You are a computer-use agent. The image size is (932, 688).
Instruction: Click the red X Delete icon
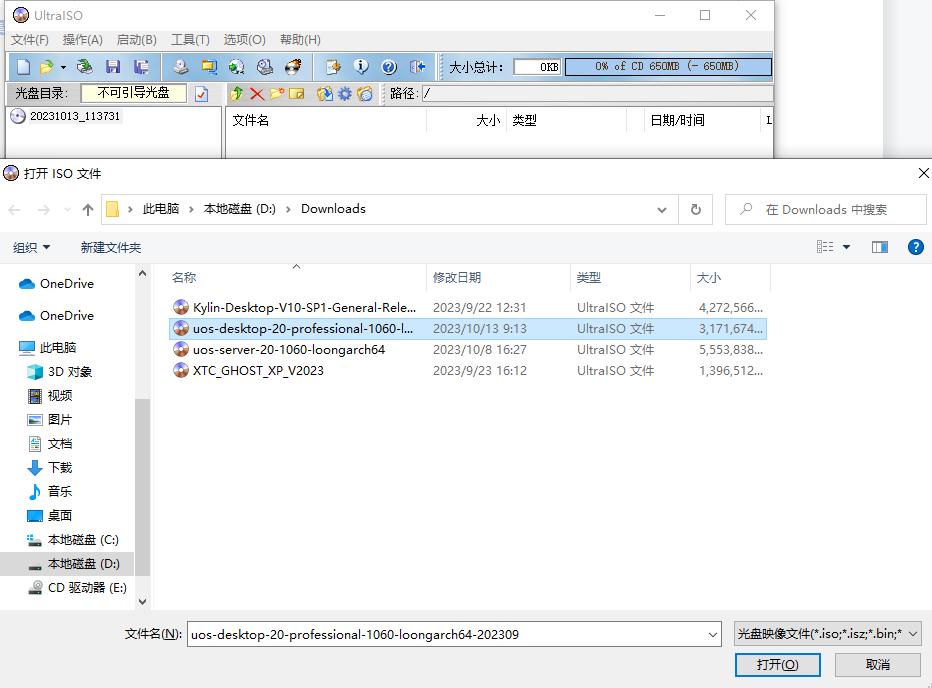(257, 93)
